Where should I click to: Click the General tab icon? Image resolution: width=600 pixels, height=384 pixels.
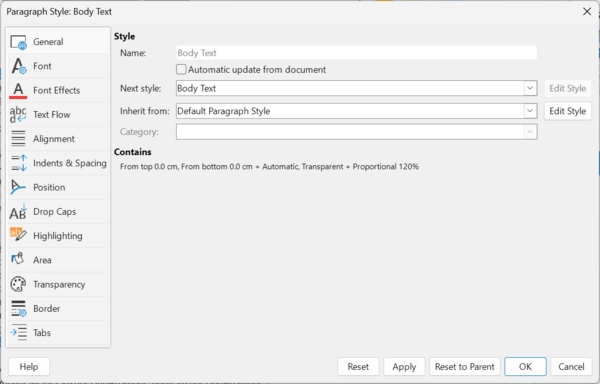[x=18, y=42]
